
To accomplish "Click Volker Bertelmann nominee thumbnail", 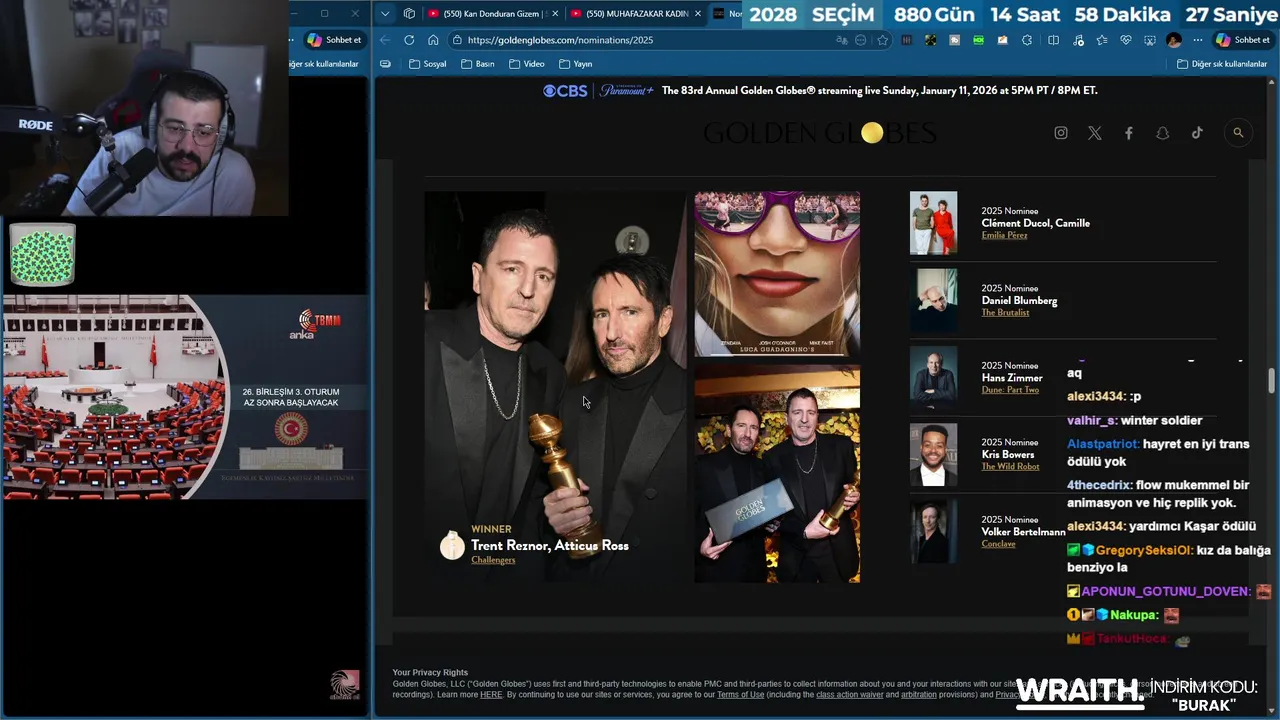I will click(933, 531).
